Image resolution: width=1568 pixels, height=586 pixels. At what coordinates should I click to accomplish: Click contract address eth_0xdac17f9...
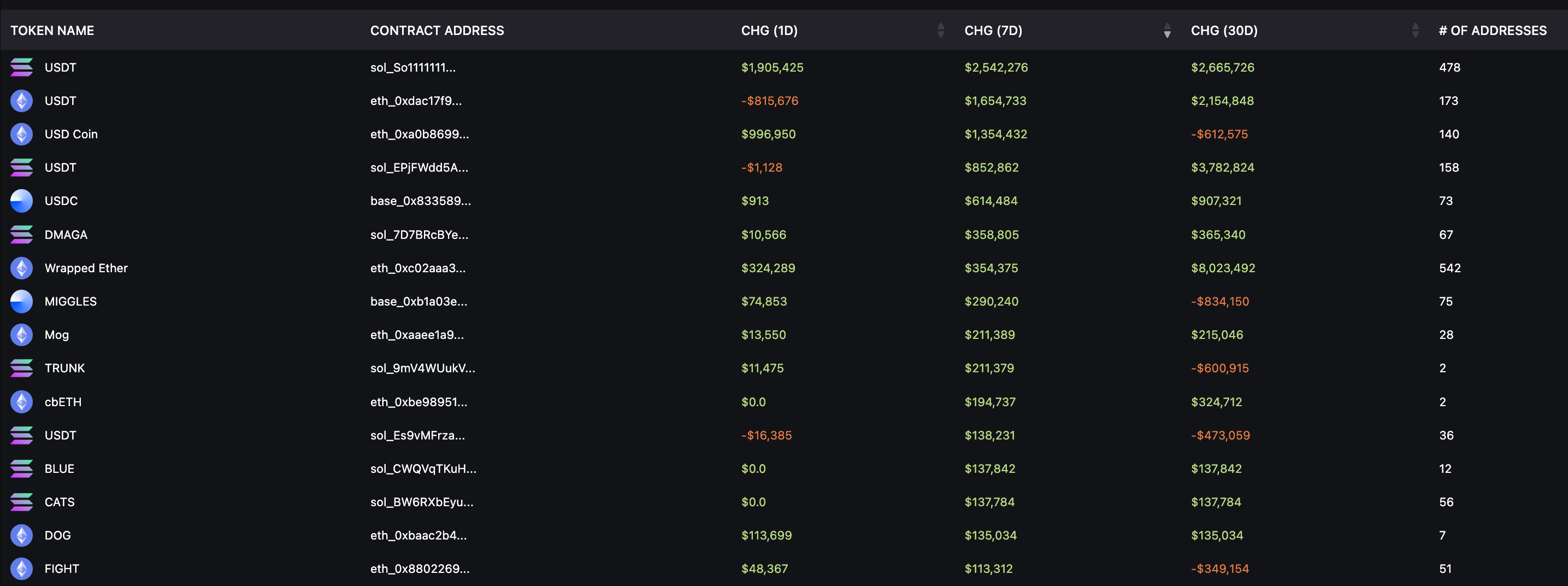point(416,101)
